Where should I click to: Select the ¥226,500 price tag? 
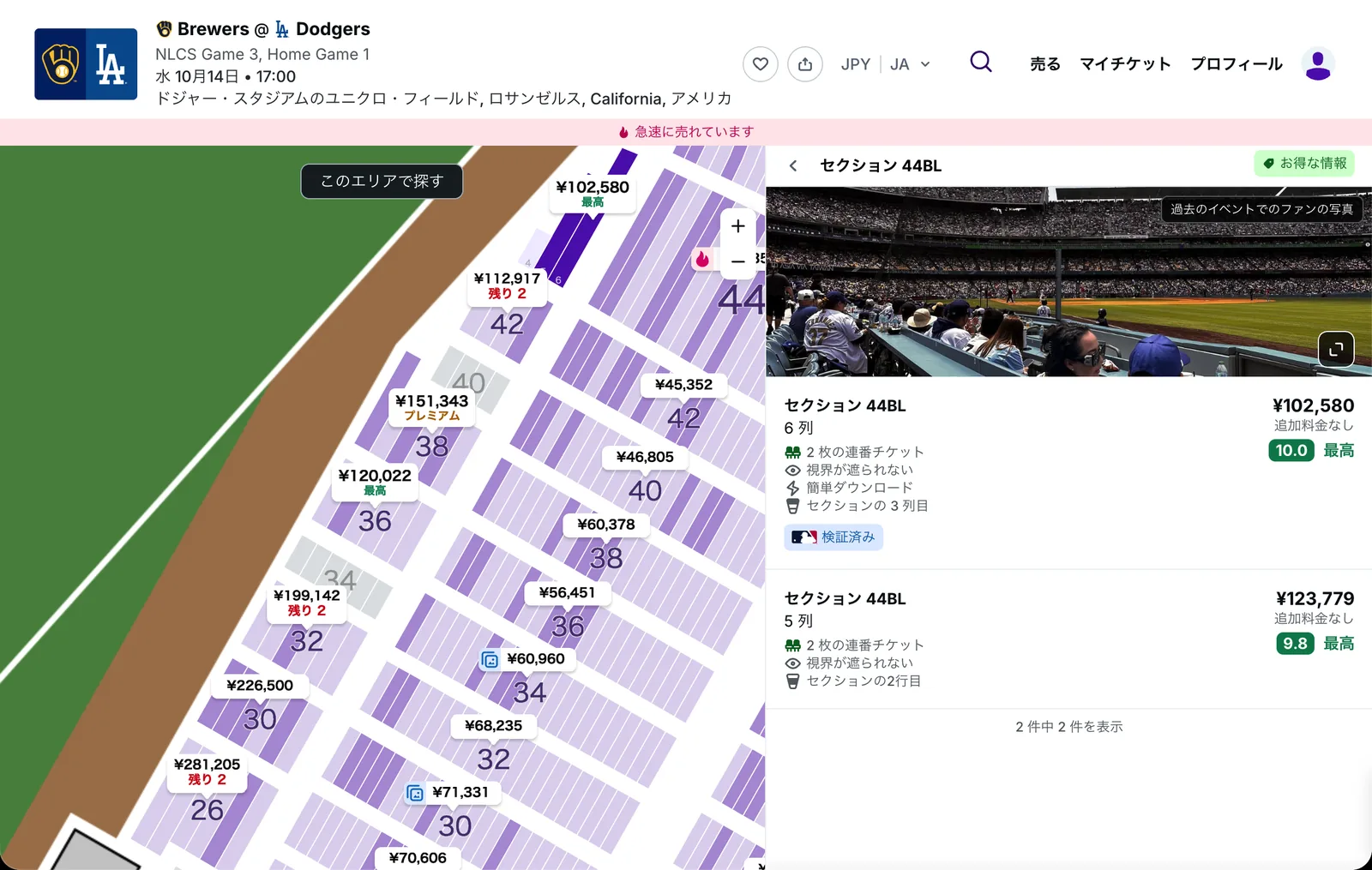tap(260, 686)
